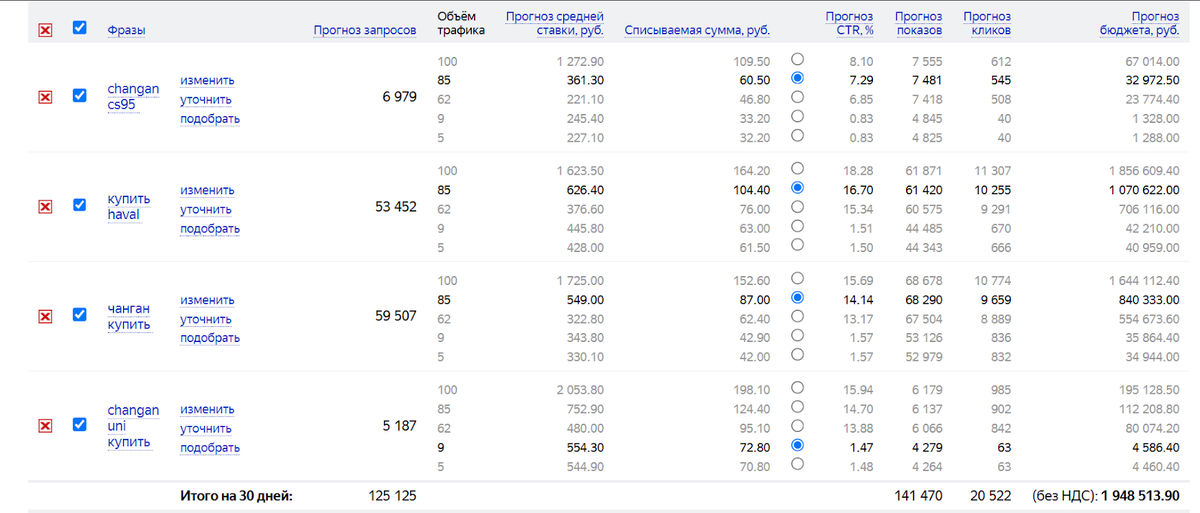This screenshot has height=513, width=1200.
Task: Open the чанган купить phrase link
Action: pos(129,316)
